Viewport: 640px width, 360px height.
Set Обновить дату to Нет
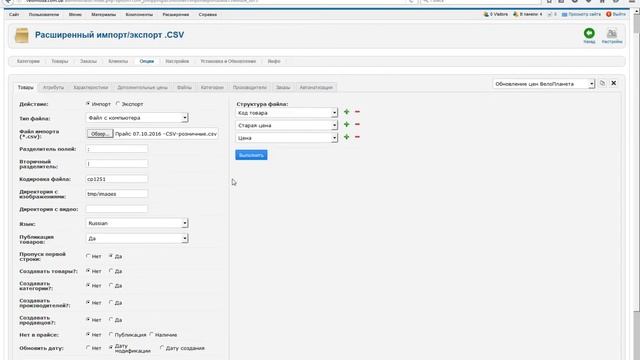[x=88, y=348]
